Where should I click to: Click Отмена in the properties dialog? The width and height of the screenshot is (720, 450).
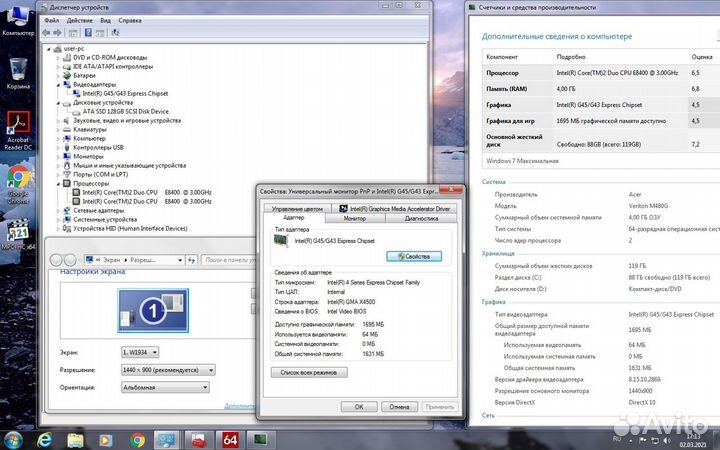click(399, 407)
